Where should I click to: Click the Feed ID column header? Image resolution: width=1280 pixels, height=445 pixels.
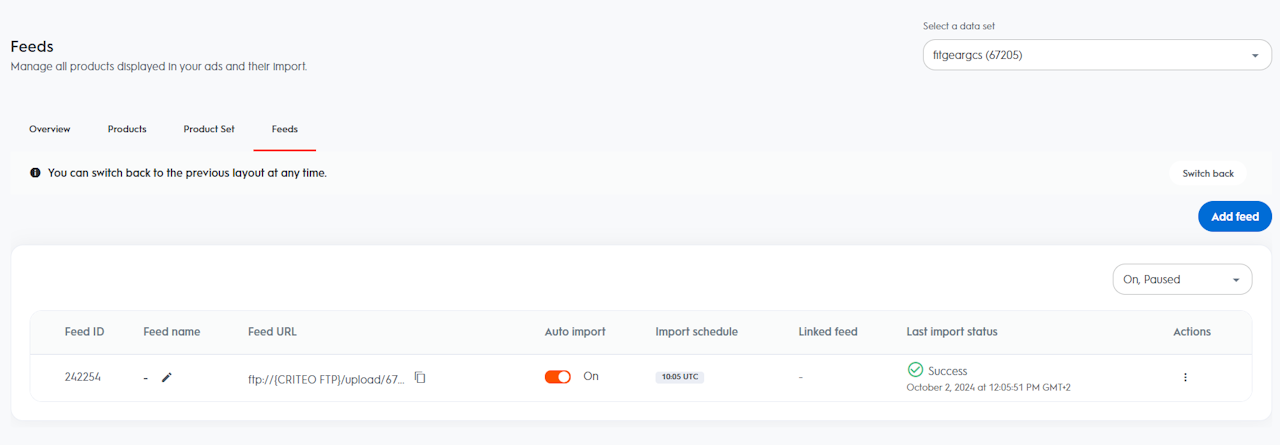[84, 332]
